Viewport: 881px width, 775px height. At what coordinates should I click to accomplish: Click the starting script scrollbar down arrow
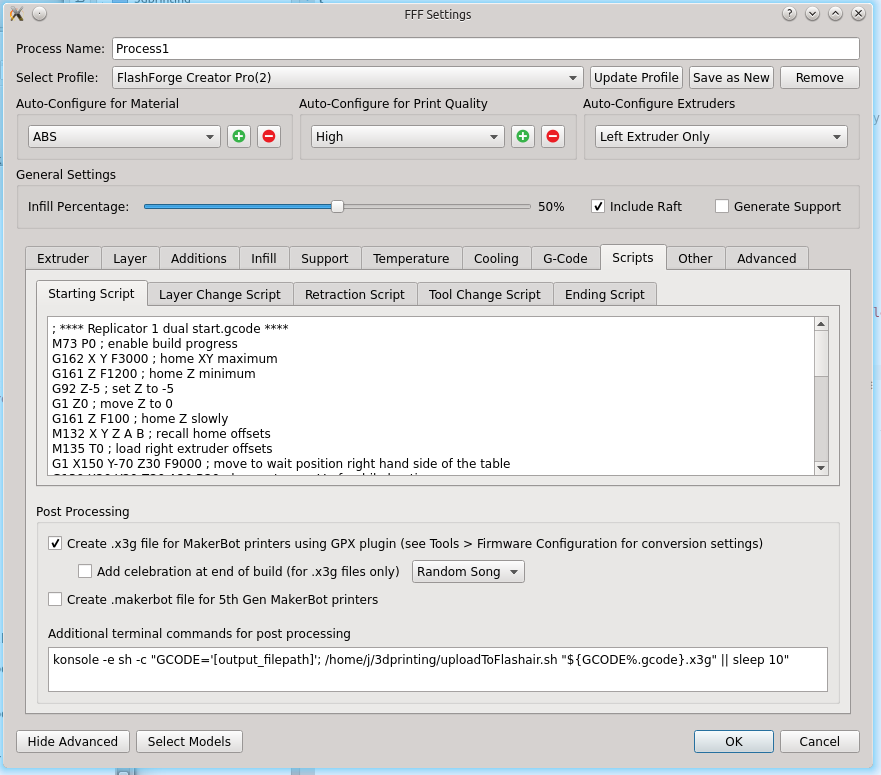(x=821, y=468)
